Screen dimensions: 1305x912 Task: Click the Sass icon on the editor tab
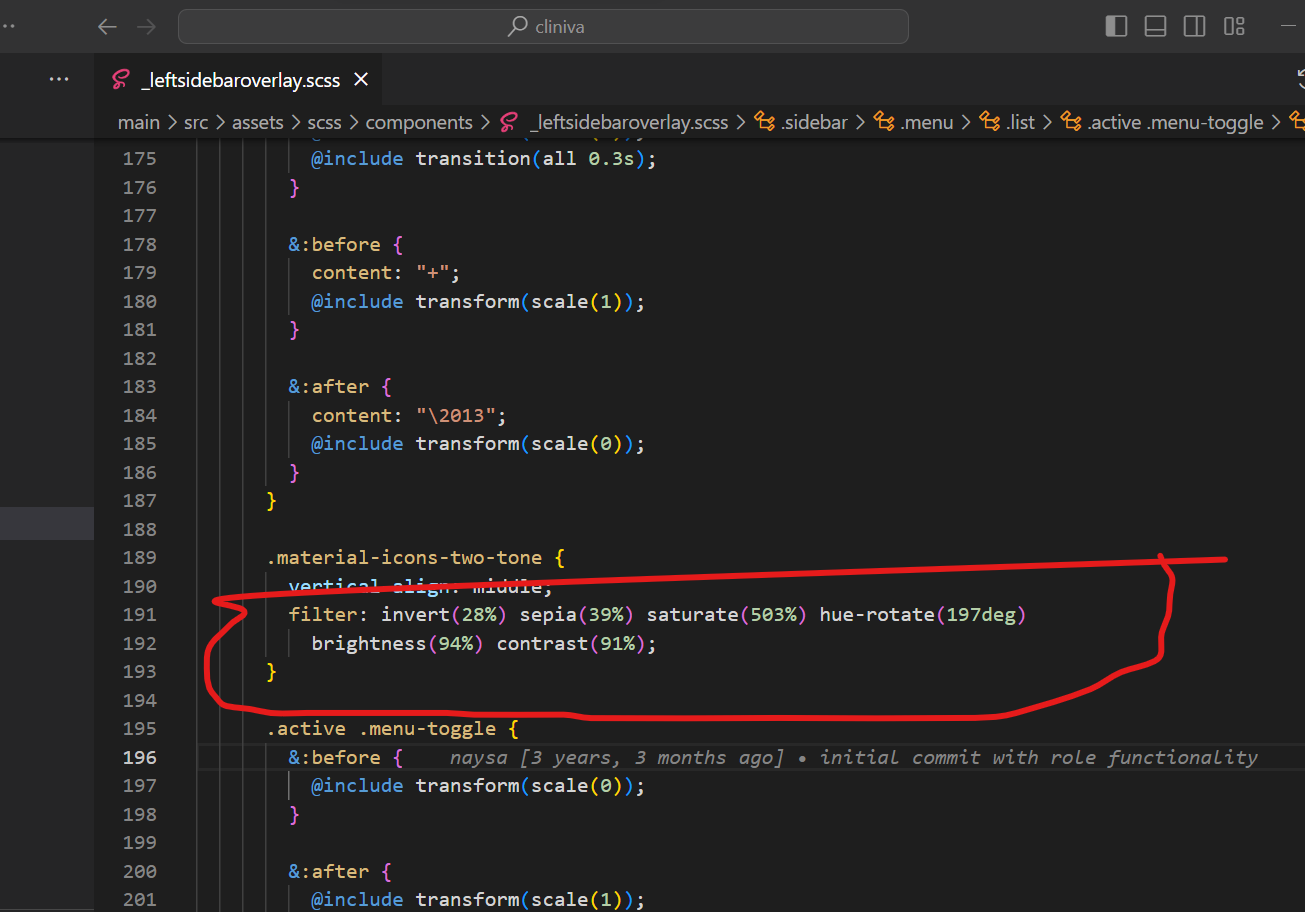120,80
